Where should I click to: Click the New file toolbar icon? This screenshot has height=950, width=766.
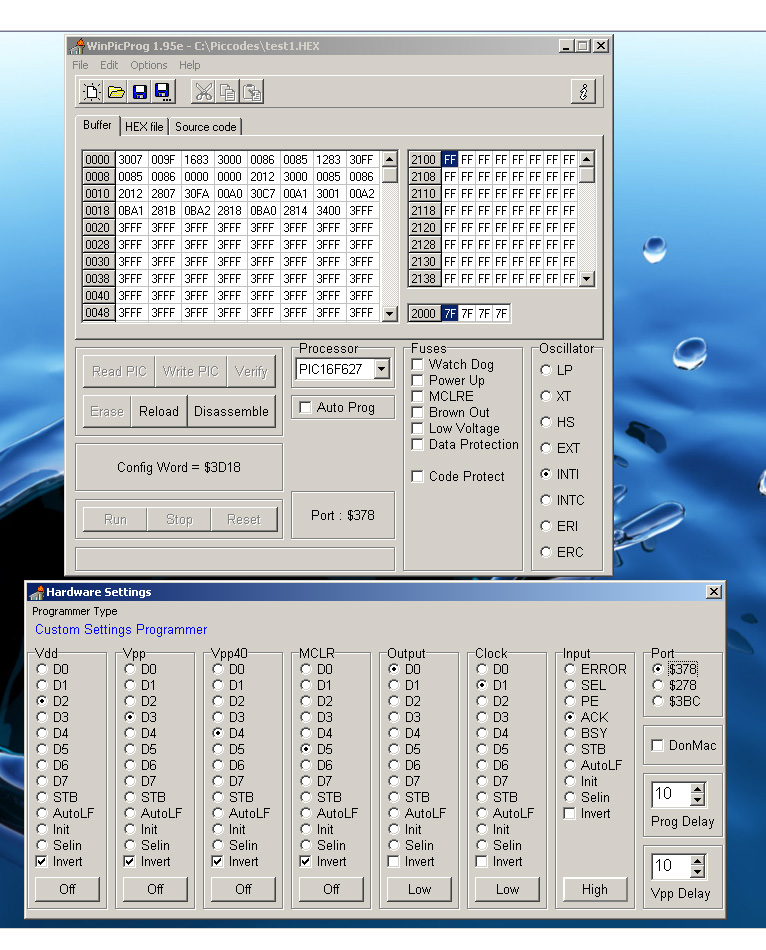[x=92, y=92]
